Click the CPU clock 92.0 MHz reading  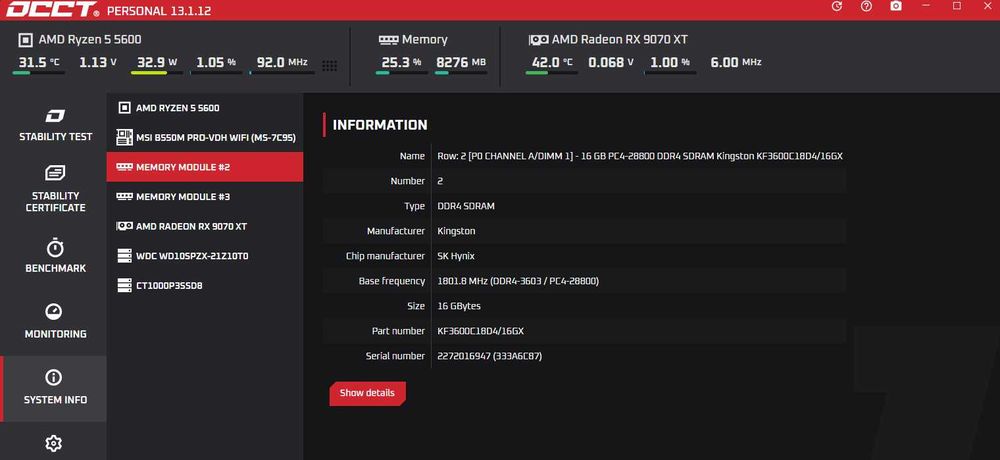[x=282, y=63]
